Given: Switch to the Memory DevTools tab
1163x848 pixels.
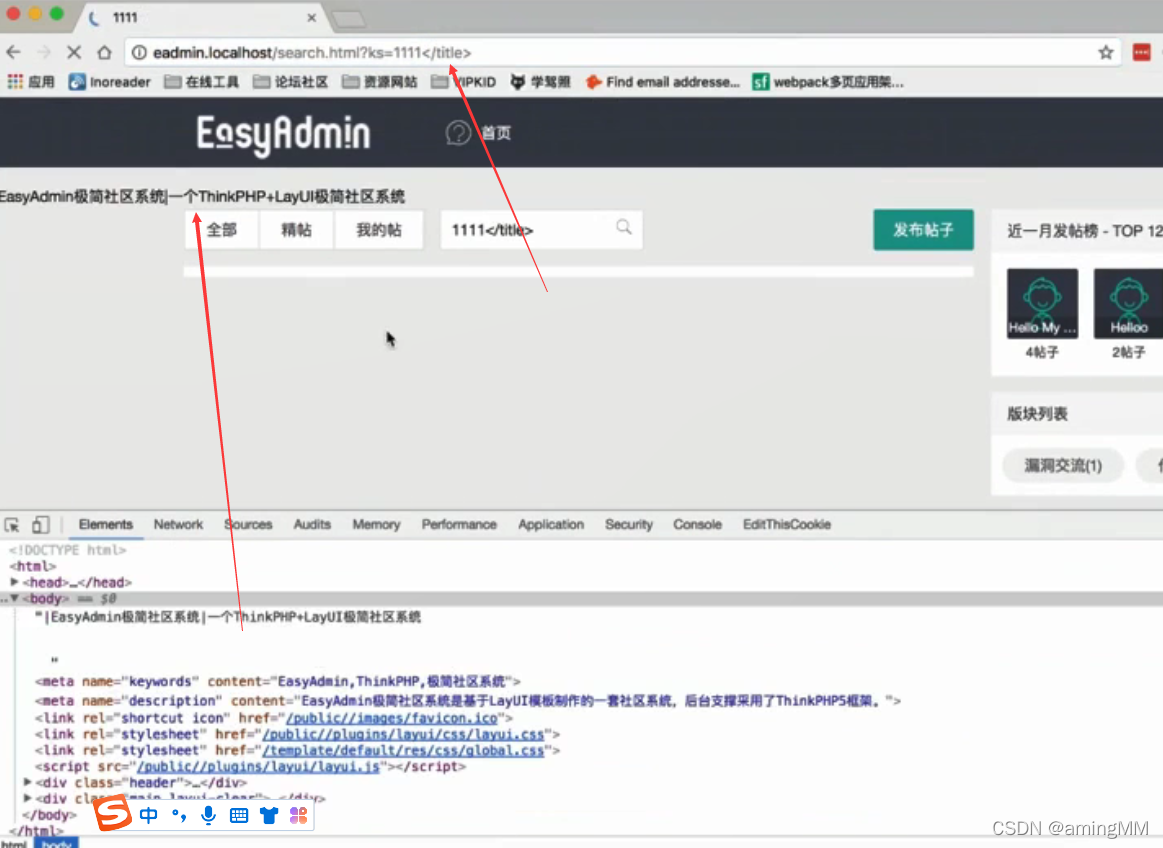Looking at the screenshot, I should click(x=376, y=525).
